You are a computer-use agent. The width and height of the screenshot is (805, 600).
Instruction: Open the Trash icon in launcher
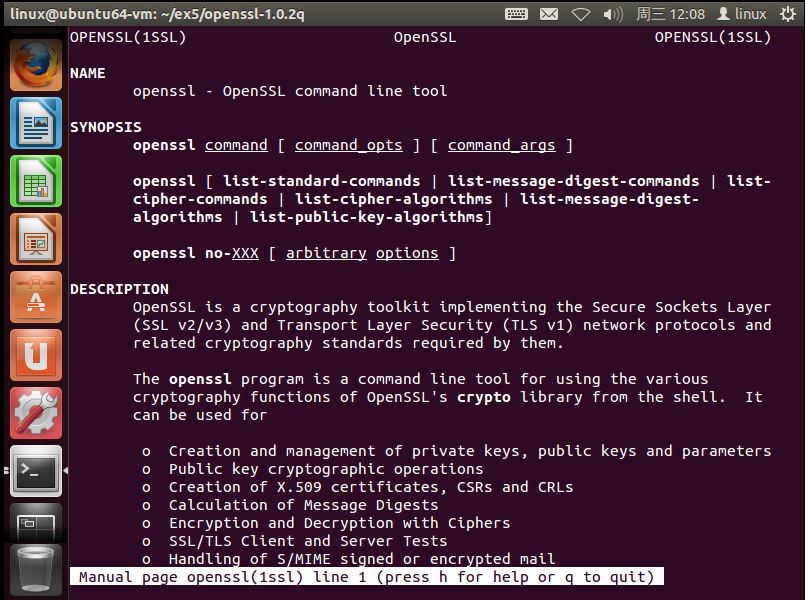[x=35, y=570]
